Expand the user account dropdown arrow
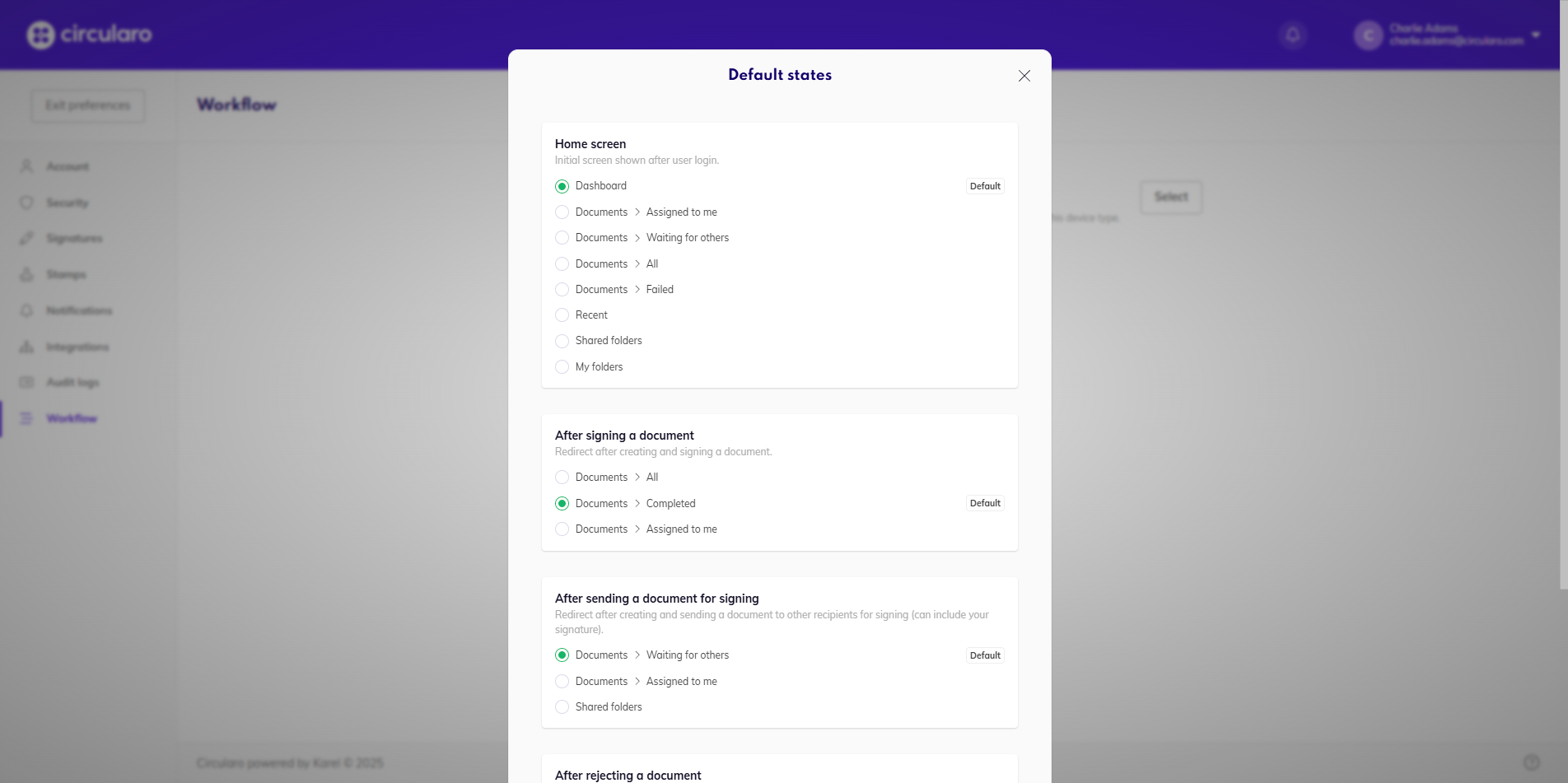1568x783 pixels. pos(1536,35)
